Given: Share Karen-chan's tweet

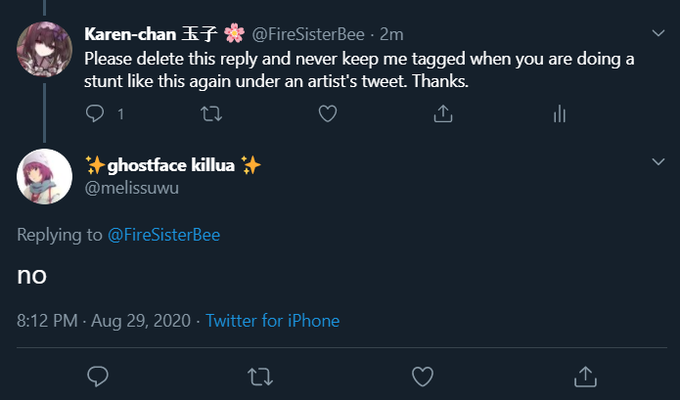Looking at the screenshot, I should [442, 114].
